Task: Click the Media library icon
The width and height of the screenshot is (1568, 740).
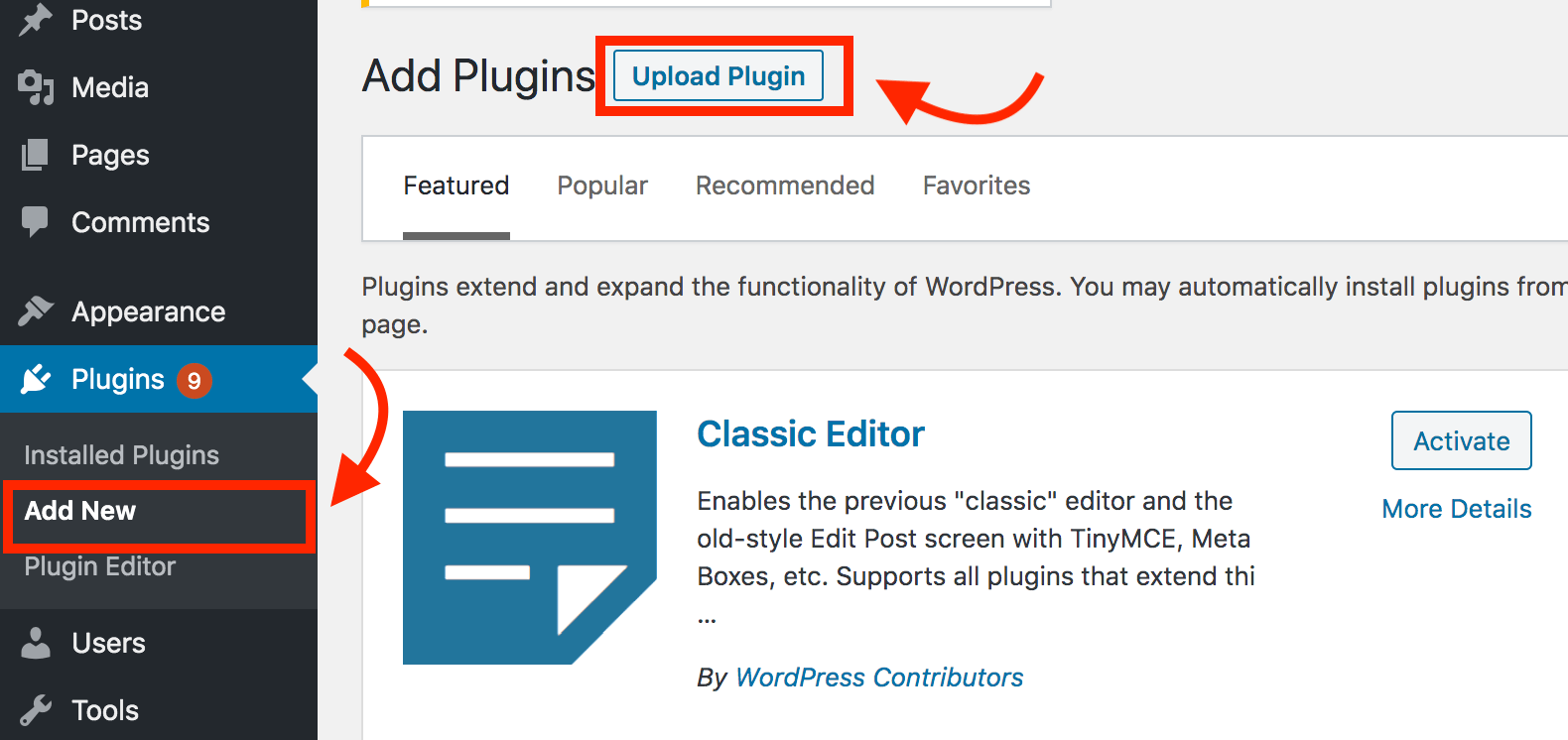Action: click(36, 87)
